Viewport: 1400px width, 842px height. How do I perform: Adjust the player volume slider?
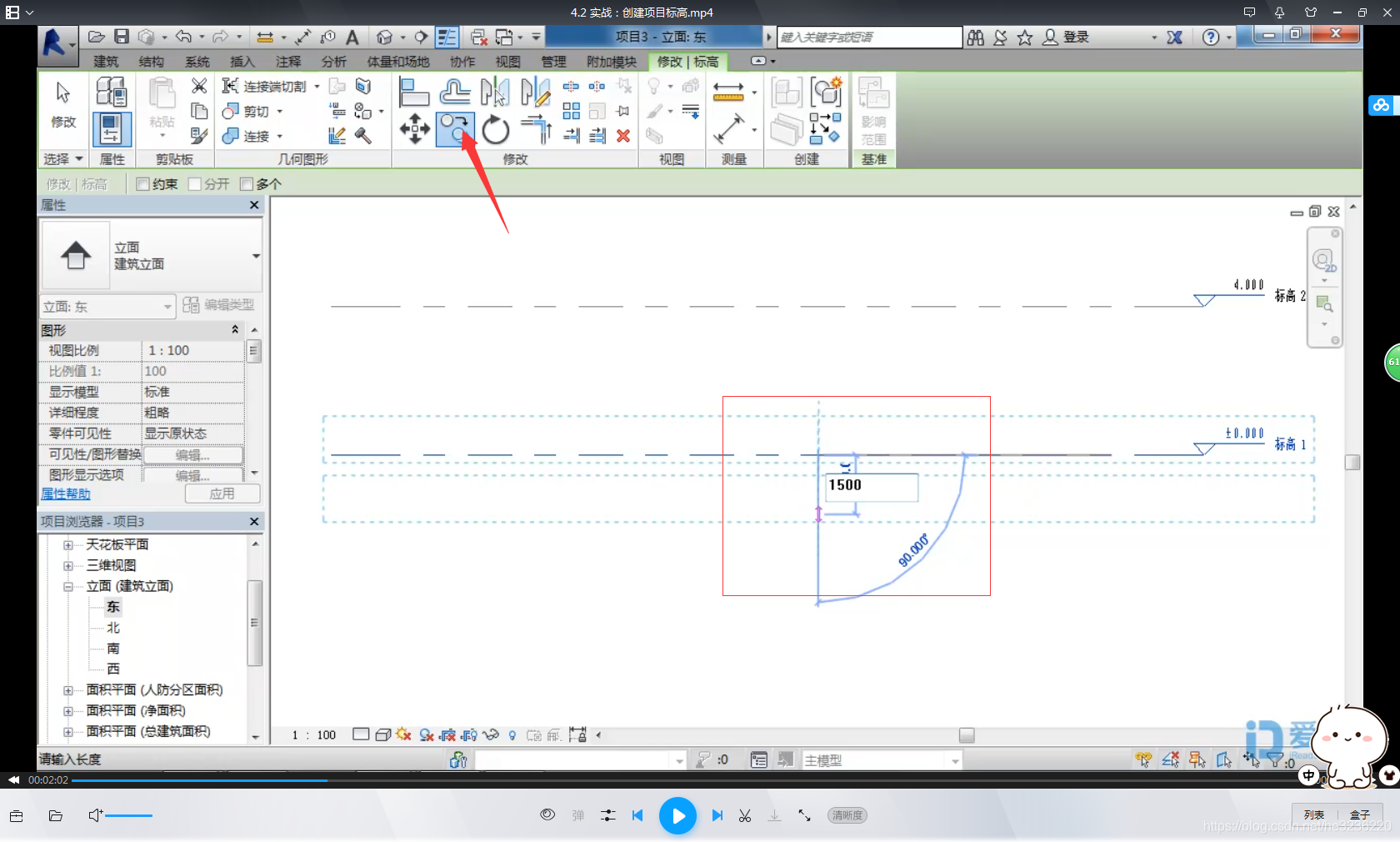(128, 815)
